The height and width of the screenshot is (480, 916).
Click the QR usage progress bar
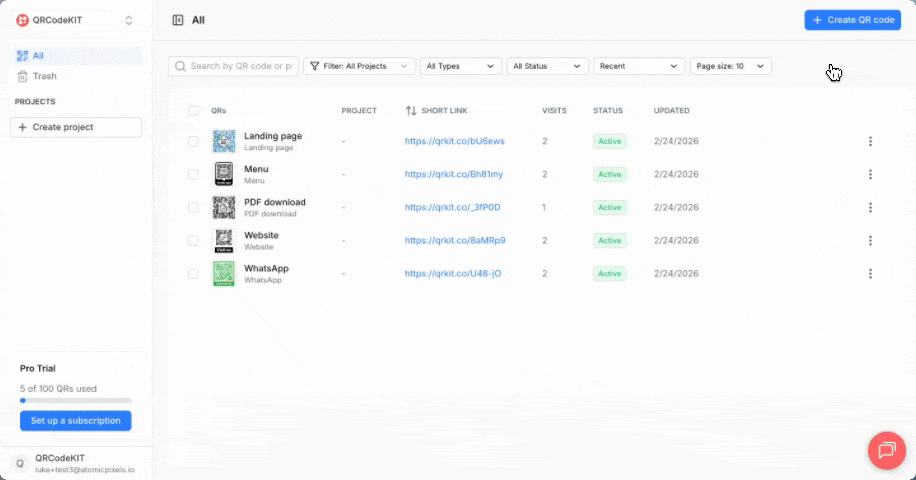click(75, 400)
